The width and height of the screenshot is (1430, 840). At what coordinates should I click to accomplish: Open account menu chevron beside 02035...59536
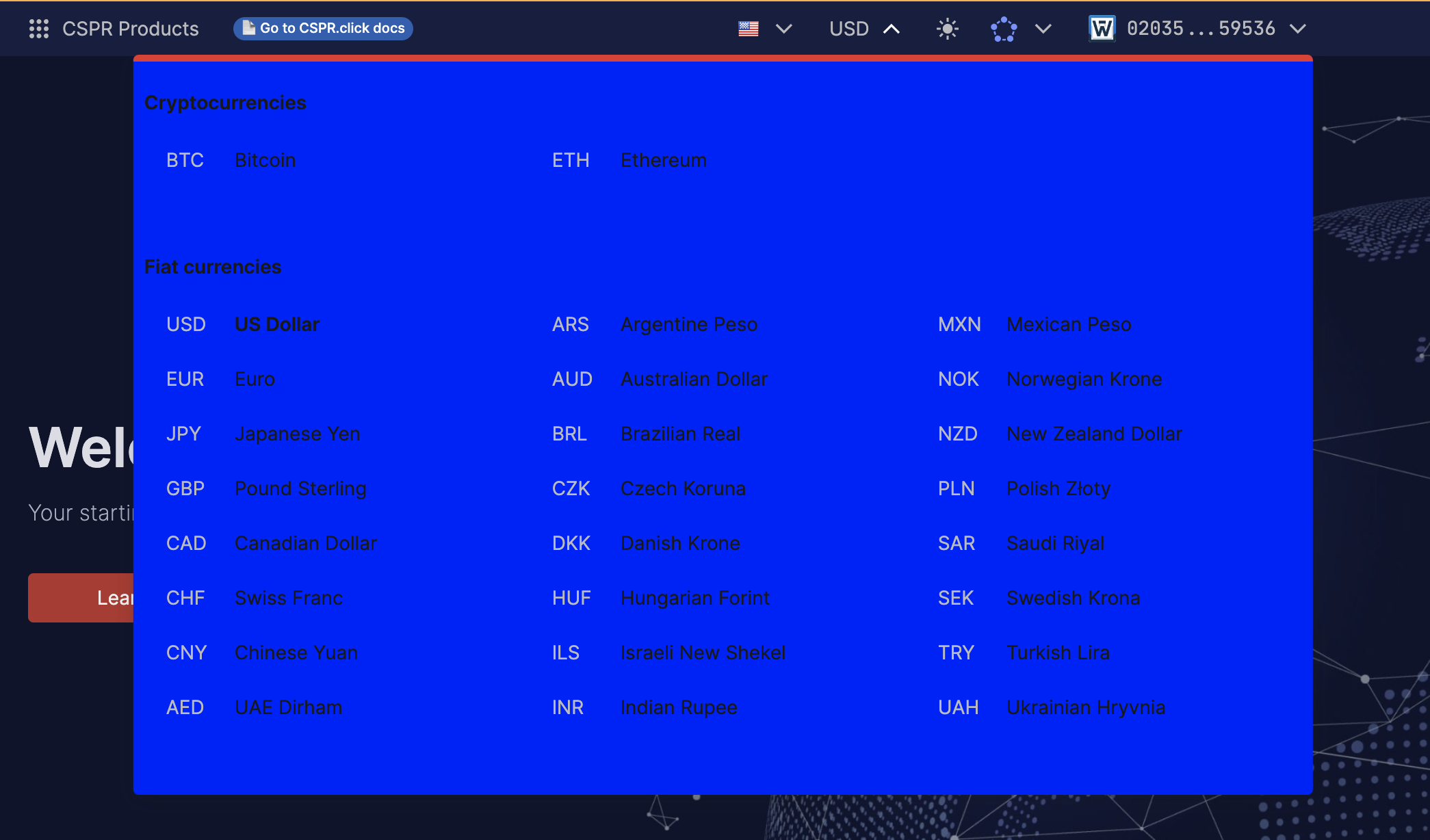coord(1298,29)
